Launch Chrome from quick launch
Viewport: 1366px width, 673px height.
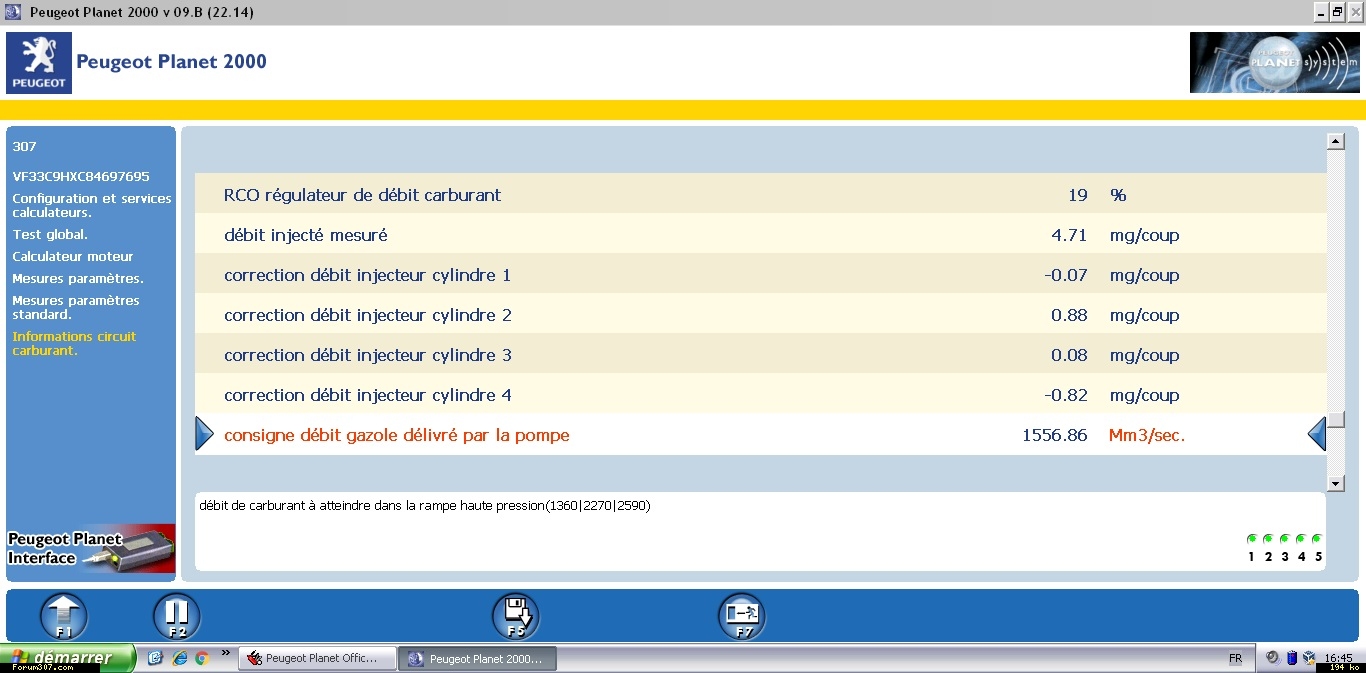(202, 658)
